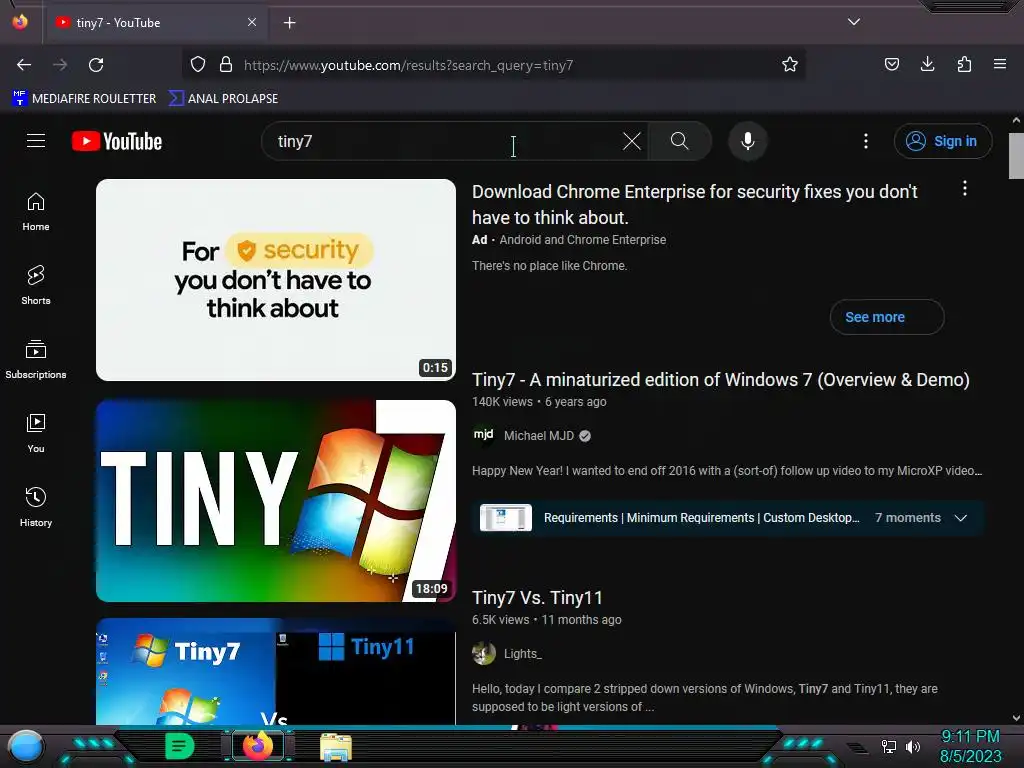The image size is (1024, 768).
Task: Open YouTube settings three-dot menu
Action: [x=866, y=141]
